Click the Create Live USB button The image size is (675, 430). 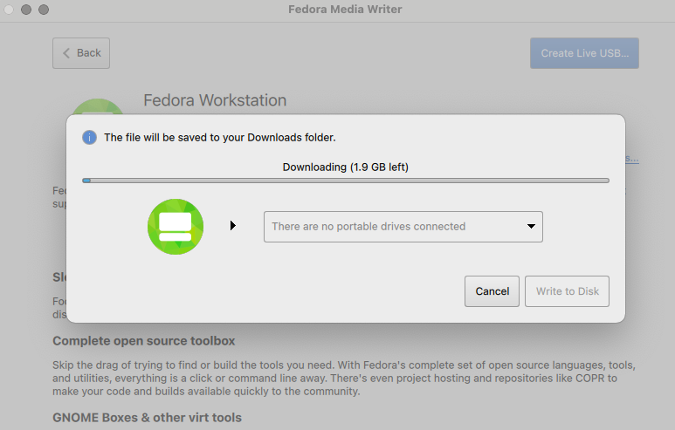point(584,53)
